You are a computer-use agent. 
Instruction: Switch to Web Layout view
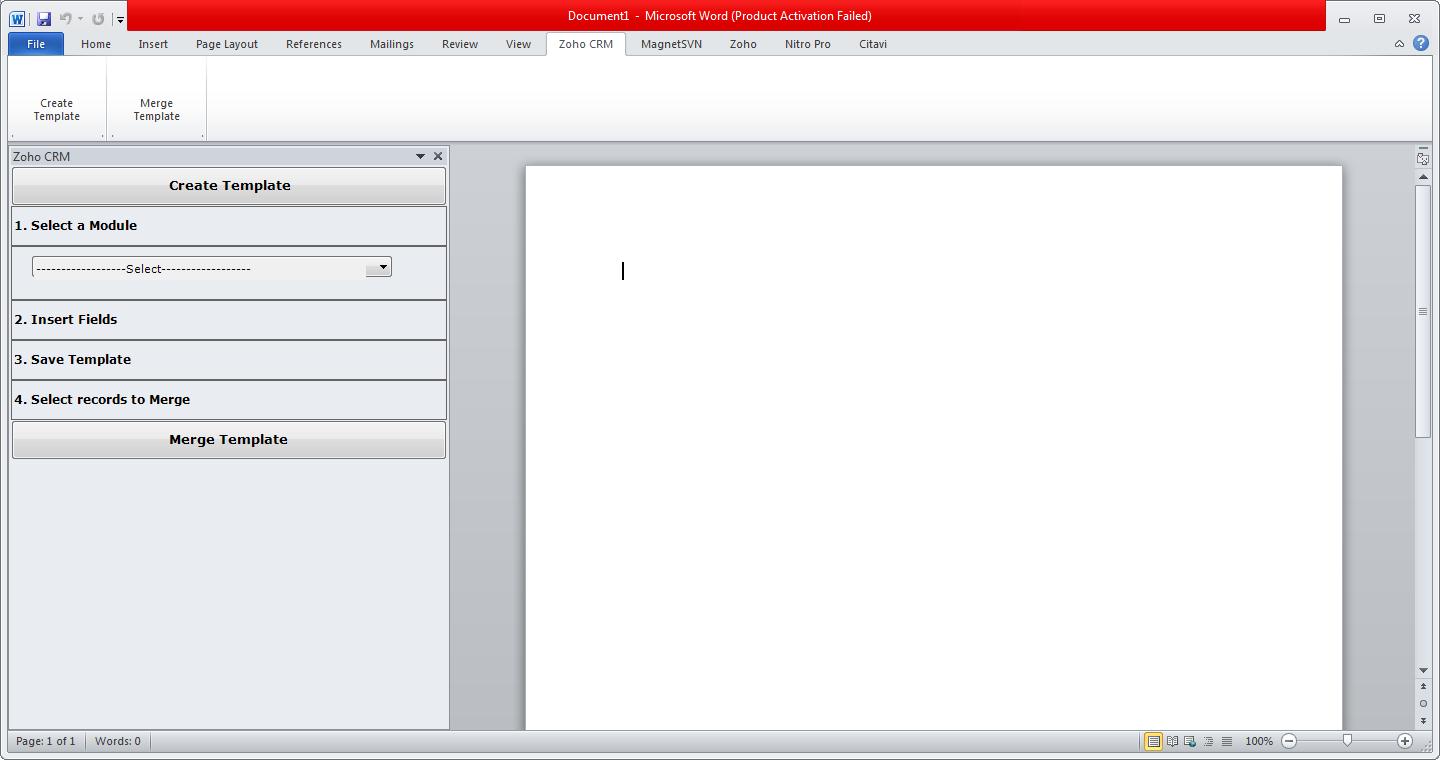1189,741
